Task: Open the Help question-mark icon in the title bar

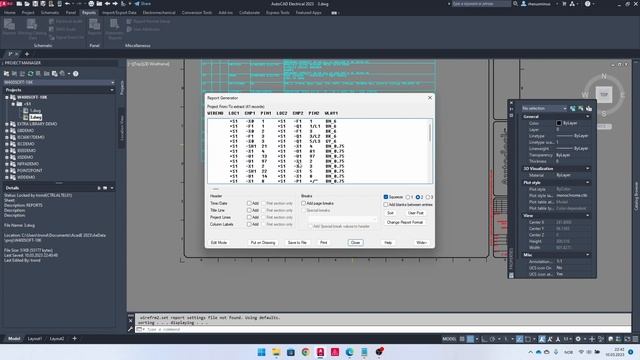Action: [587, 4]
